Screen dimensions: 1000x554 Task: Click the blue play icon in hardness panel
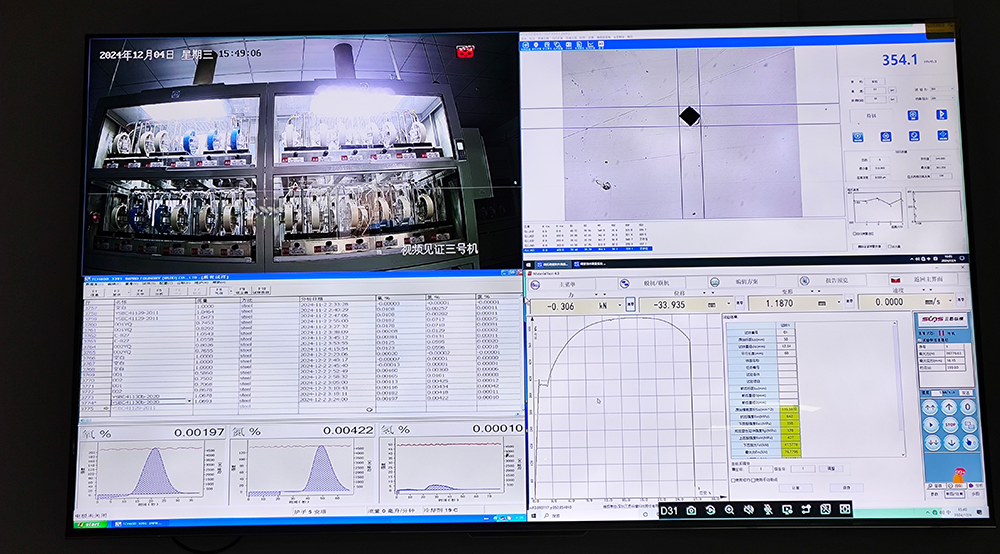coord(941,114)
